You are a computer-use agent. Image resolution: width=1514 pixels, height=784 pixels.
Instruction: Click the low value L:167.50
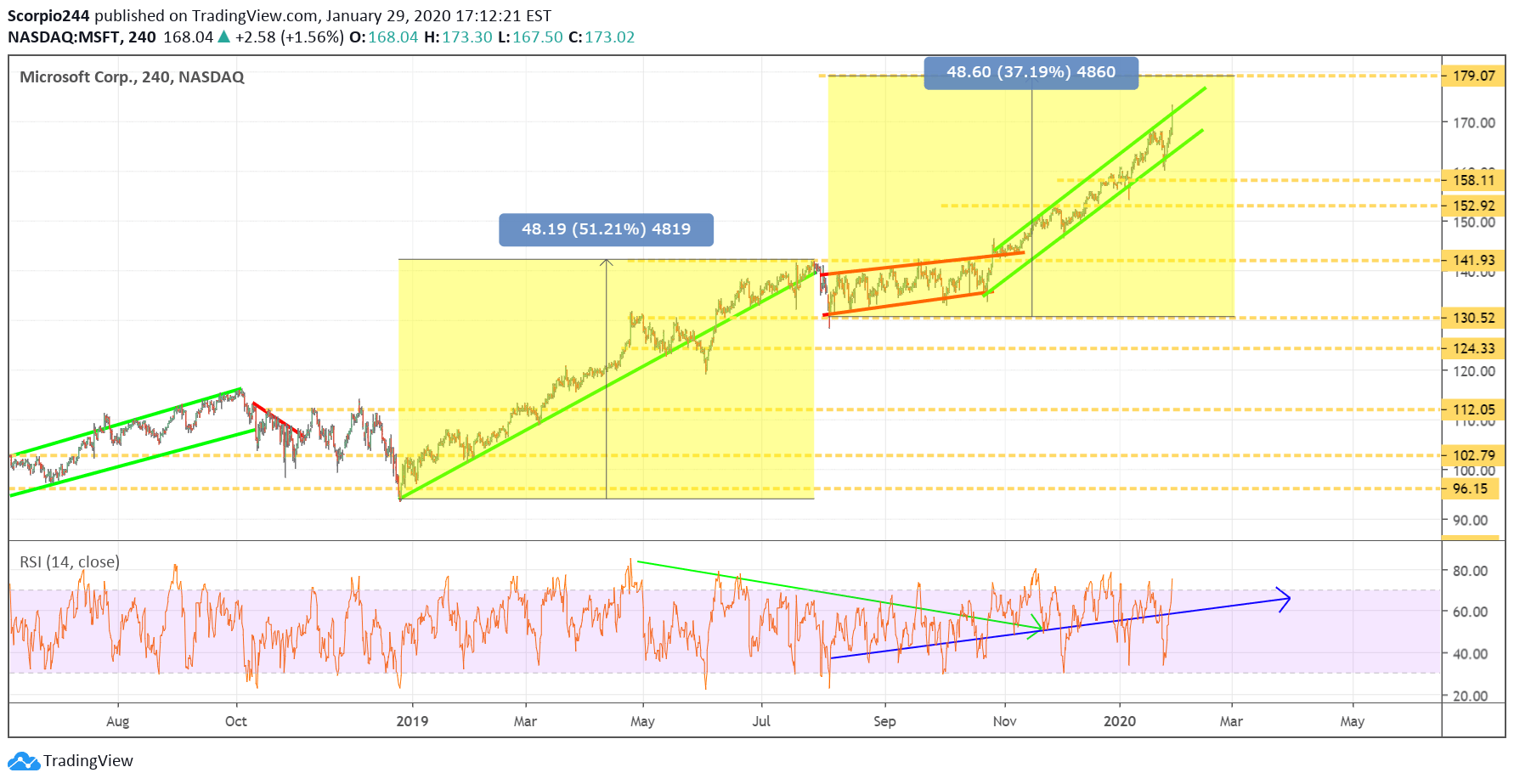530,37
